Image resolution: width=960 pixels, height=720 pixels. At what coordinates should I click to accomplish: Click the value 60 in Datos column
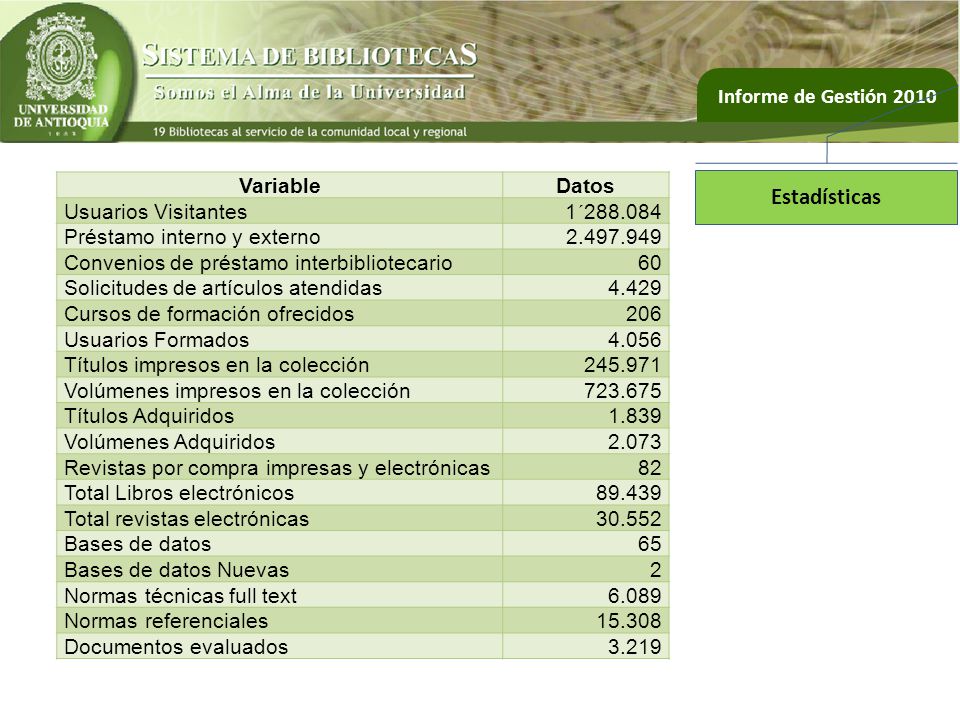point(649,263)
